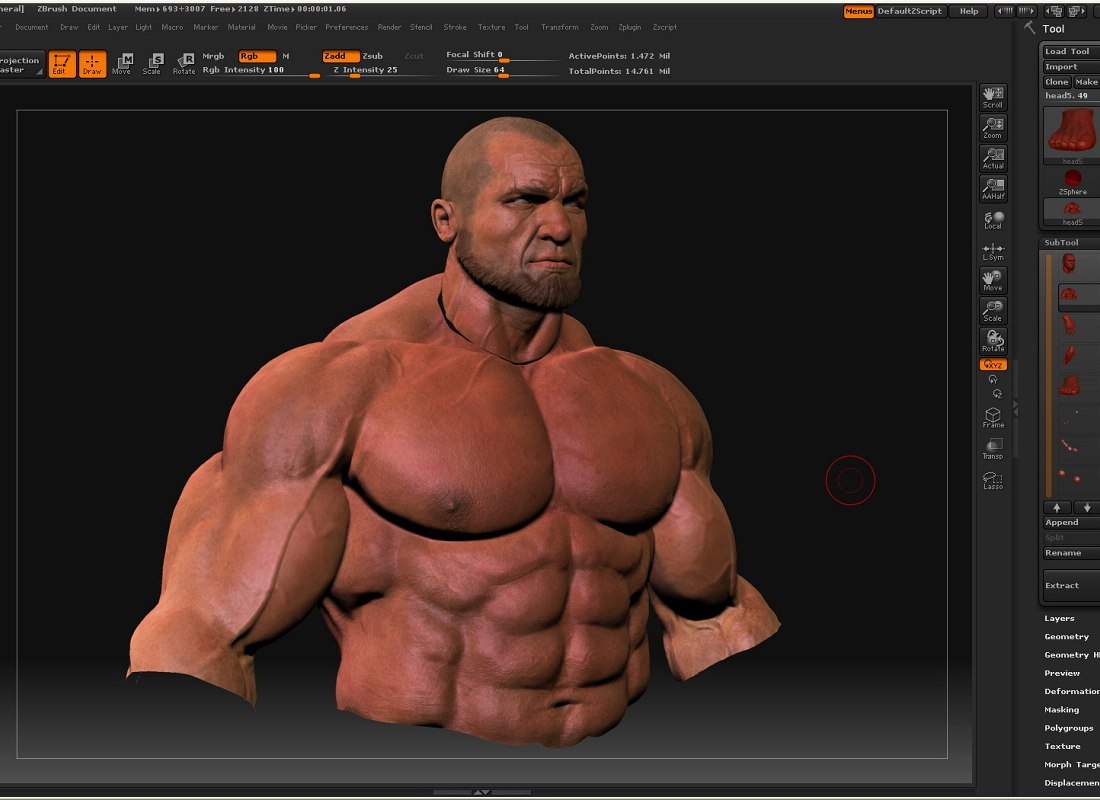Expand the Geometry subpalette

1066,636
